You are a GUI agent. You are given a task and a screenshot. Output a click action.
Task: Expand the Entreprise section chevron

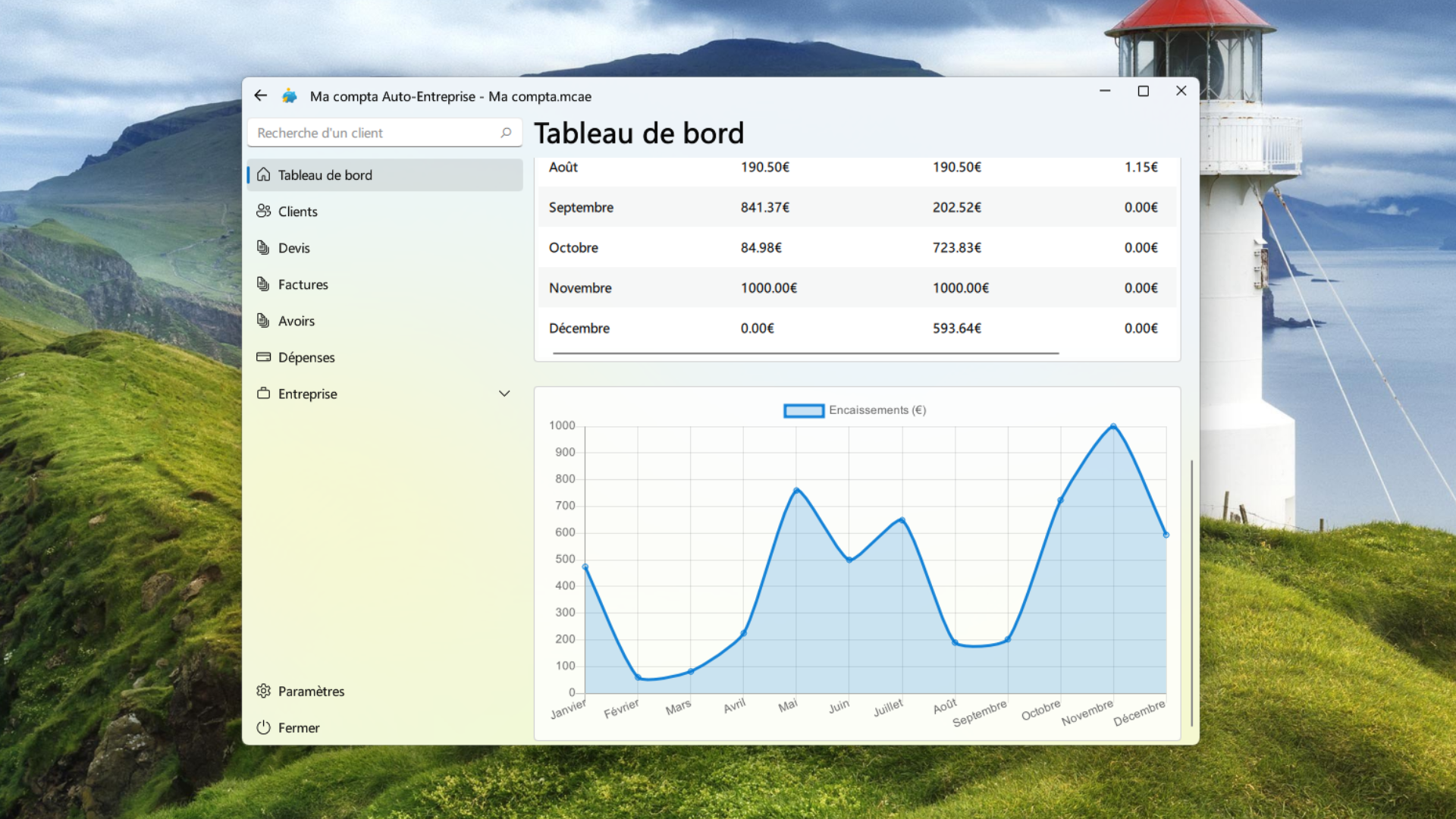(504, 393)
